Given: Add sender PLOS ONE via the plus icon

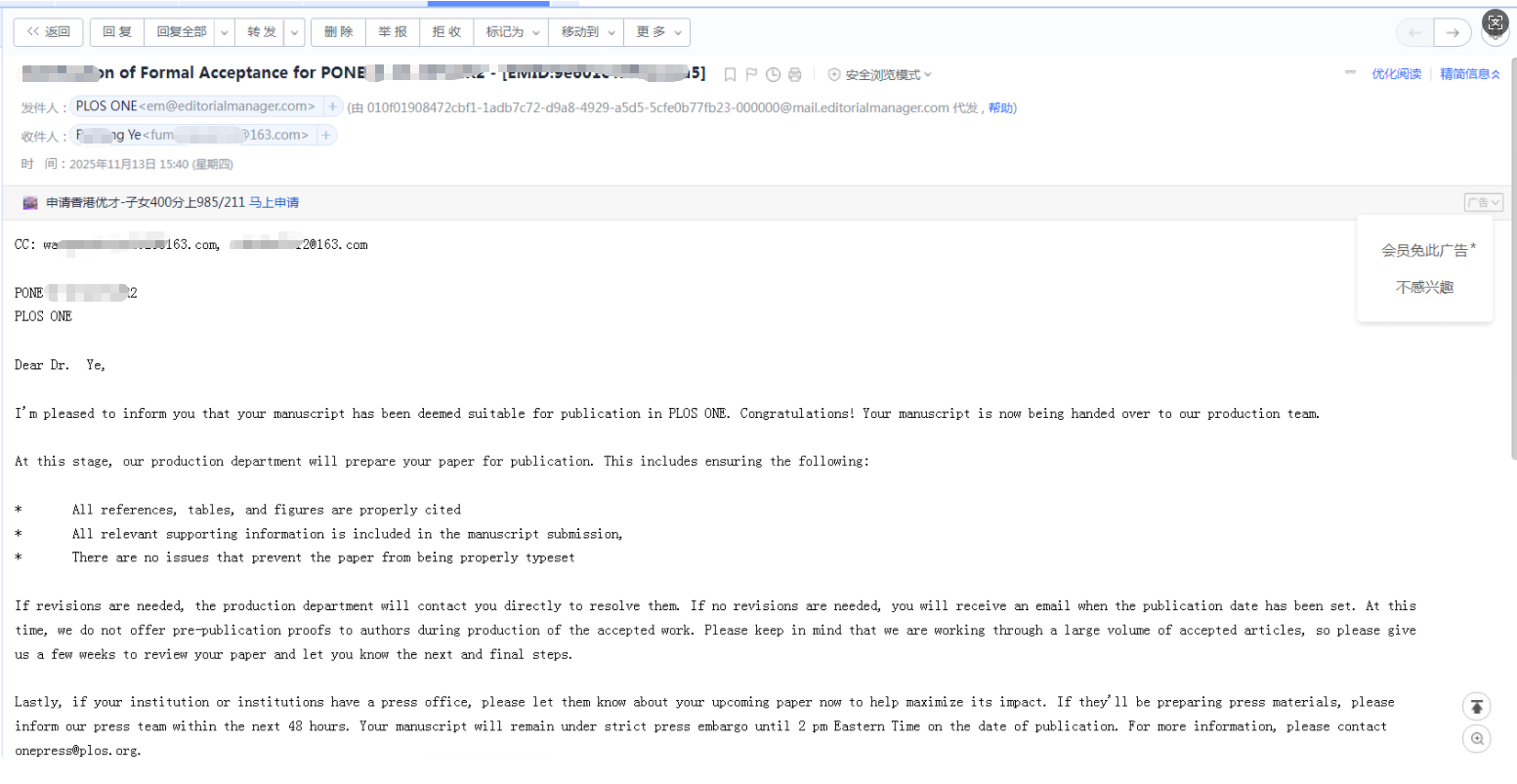Looking at the screenshot, I should (x=332, y=106).
